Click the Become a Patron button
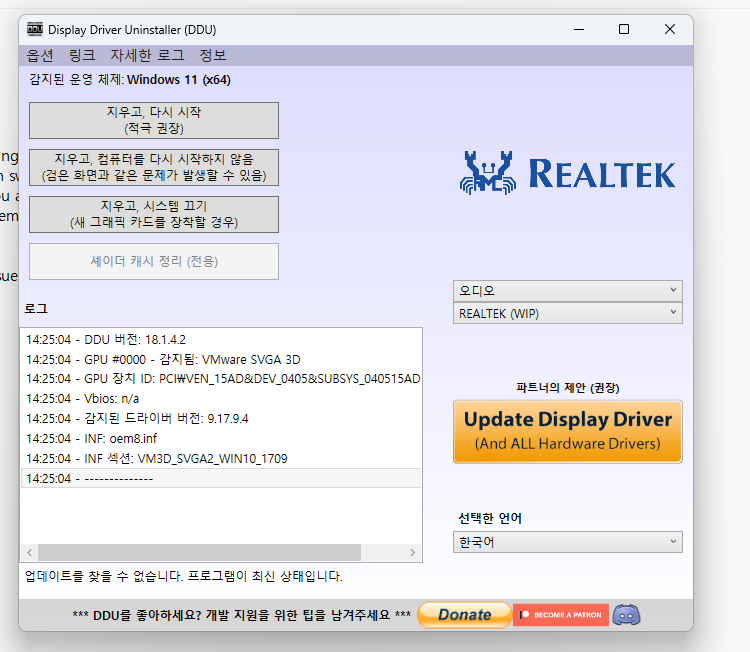 pos(561,615)
